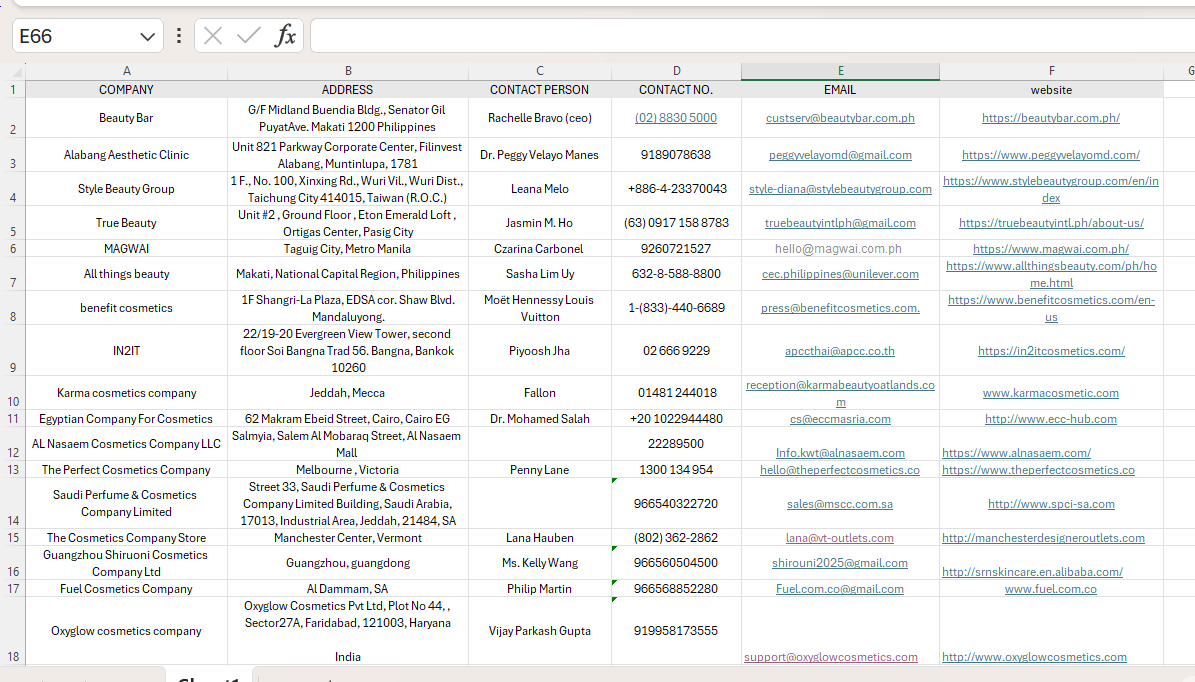Select the Jeddah, Mecca address cell
The height and width of the screenshot is (682, 1195).
(348, 393)
